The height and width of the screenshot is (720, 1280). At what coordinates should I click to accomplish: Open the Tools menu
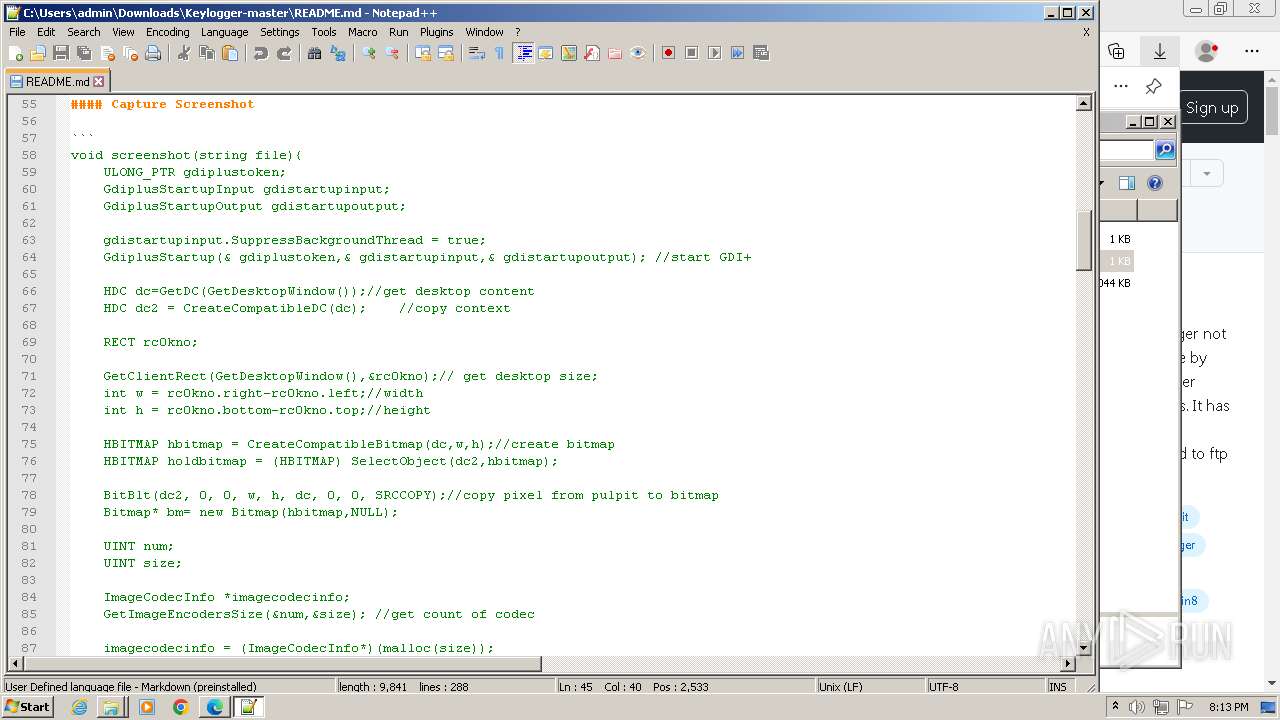point(324,32)
